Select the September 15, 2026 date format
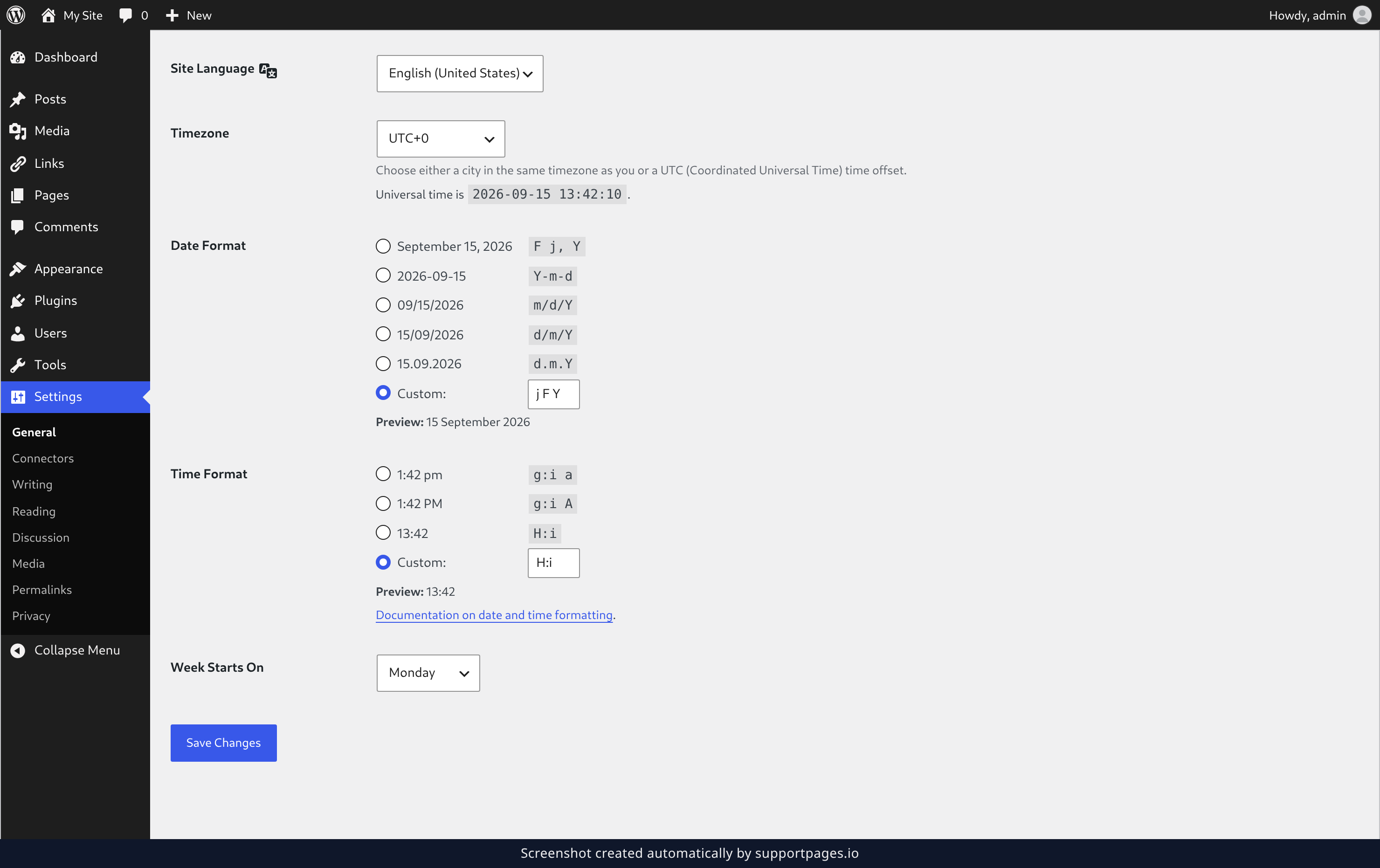Viewport: 1380px width, 868px height. 383,246
